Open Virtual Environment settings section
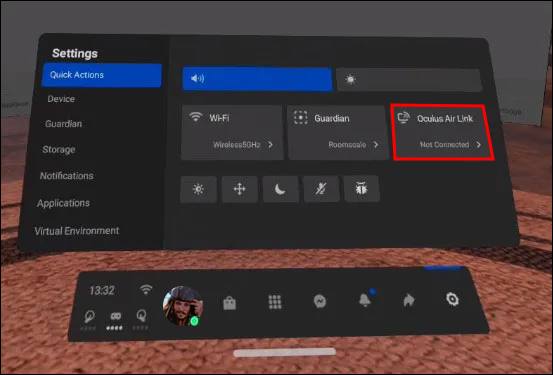The width and height of the screenshot is (553, 375). [77, 231]
